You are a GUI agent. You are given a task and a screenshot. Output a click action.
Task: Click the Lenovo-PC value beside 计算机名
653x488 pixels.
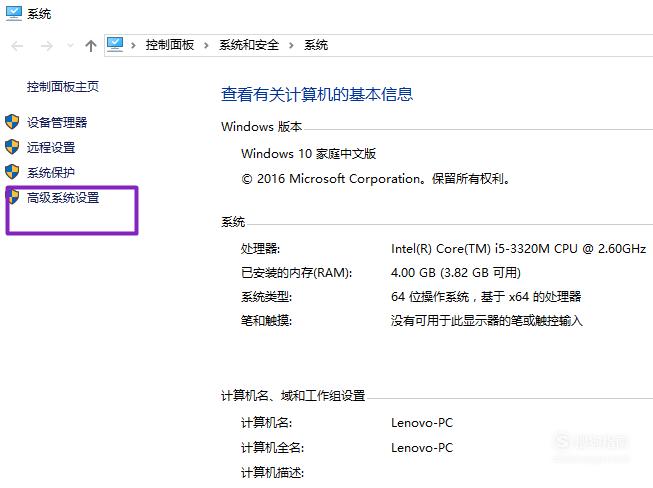[422, 423]
